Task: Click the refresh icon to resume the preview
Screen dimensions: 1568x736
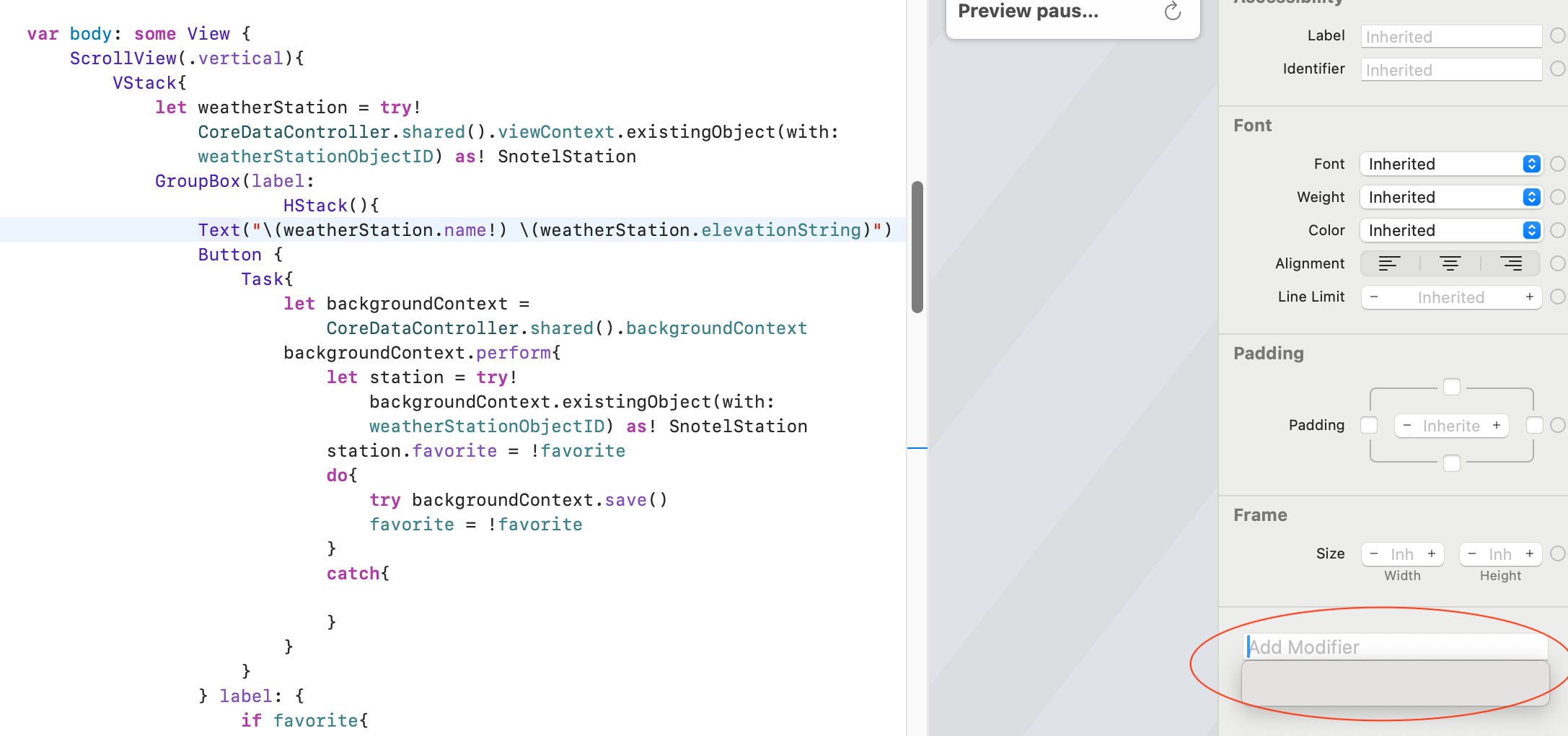Action: click(x=1172, y=12)
